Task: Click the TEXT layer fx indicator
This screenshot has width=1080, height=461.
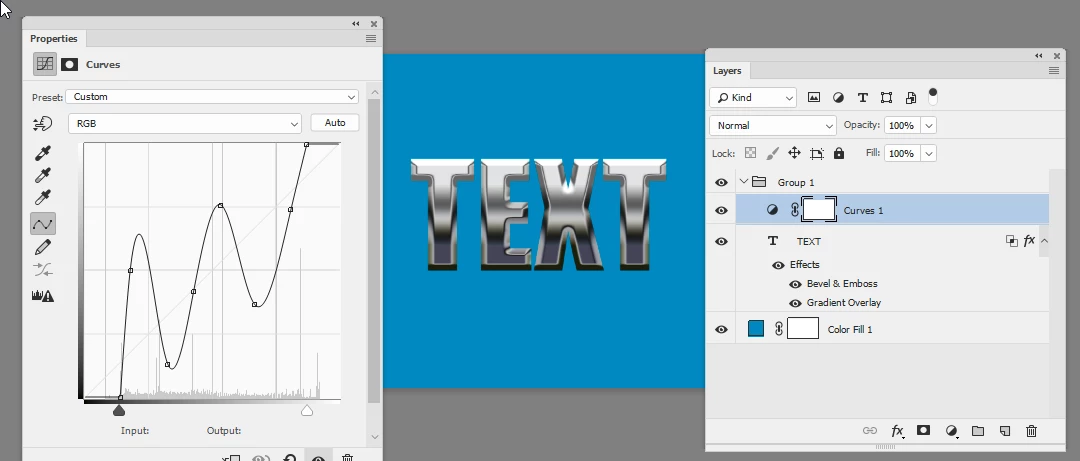Action: click(x=1029, y=240)
